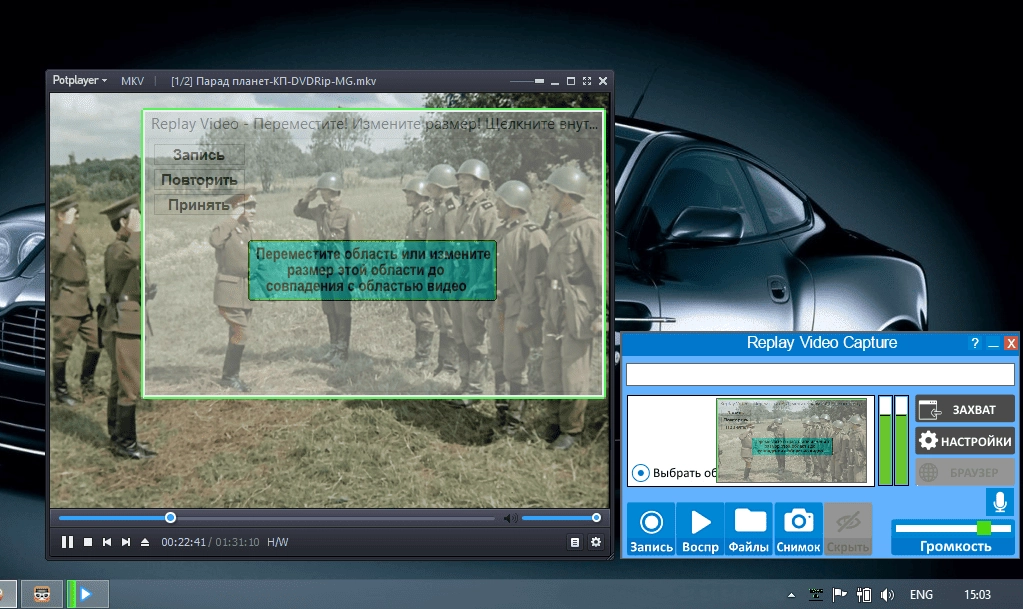This screenshot has width=1023, height=609.
Task: Mute audio with PotPlayer speaker icon
Action: click(510, 518)
